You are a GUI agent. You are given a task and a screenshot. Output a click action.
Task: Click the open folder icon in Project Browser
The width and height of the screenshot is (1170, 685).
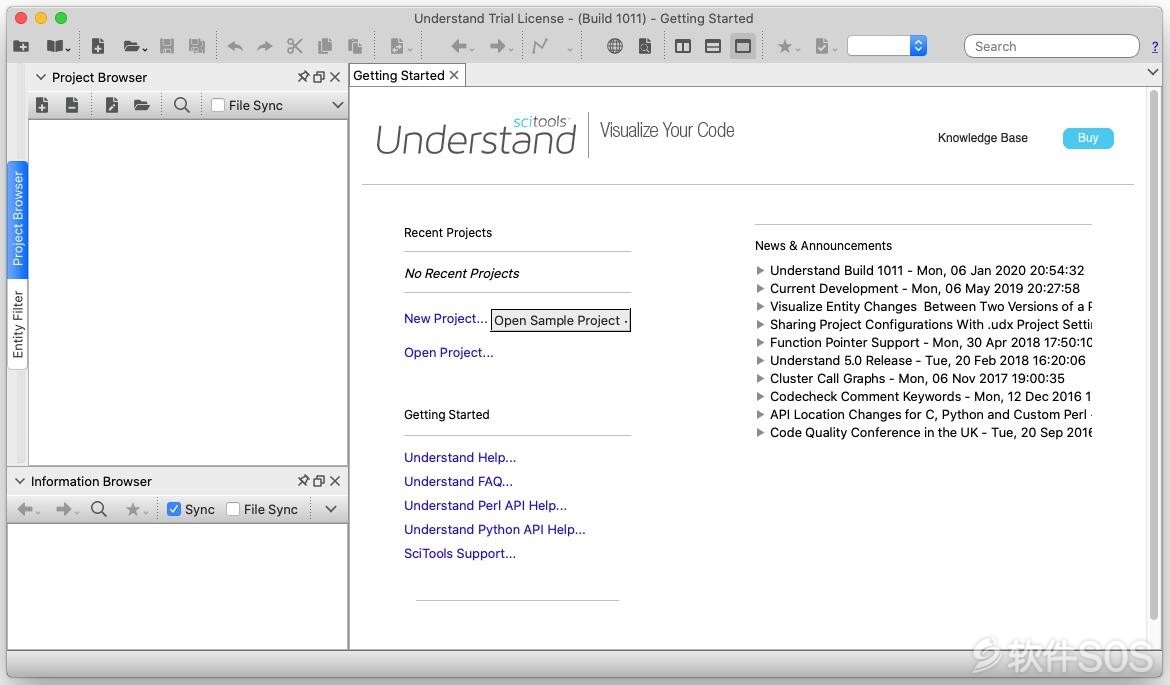141,105
